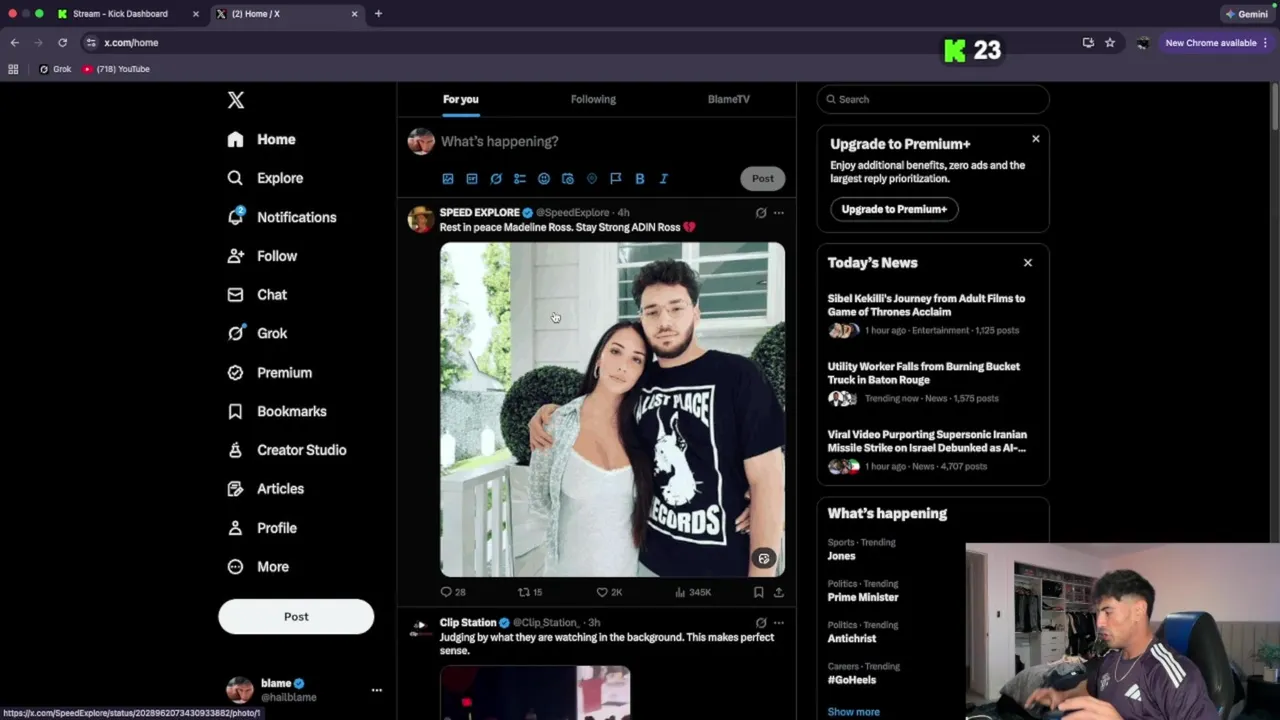Open Profile in the sidebar
The height and width of the screenshot is (720, 1280).
point(262,528)
